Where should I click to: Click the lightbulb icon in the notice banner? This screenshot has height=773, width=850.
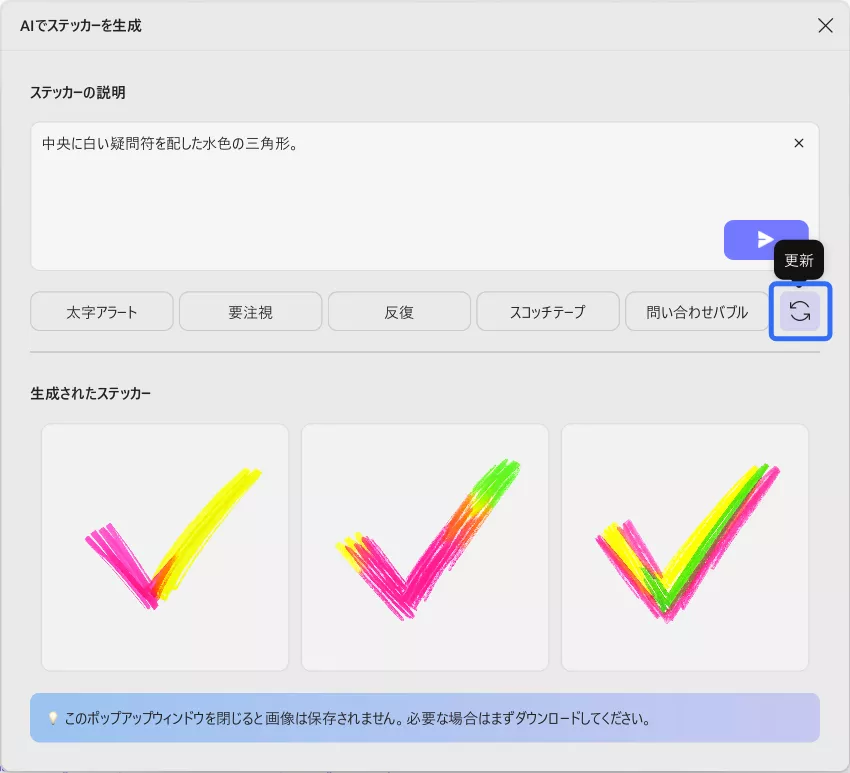click(49, 718)
